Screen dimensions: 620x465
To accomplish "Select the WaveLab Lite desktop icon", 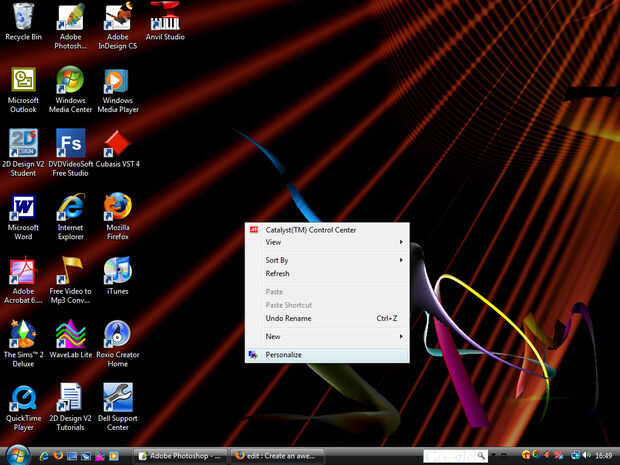I will 70,340.
